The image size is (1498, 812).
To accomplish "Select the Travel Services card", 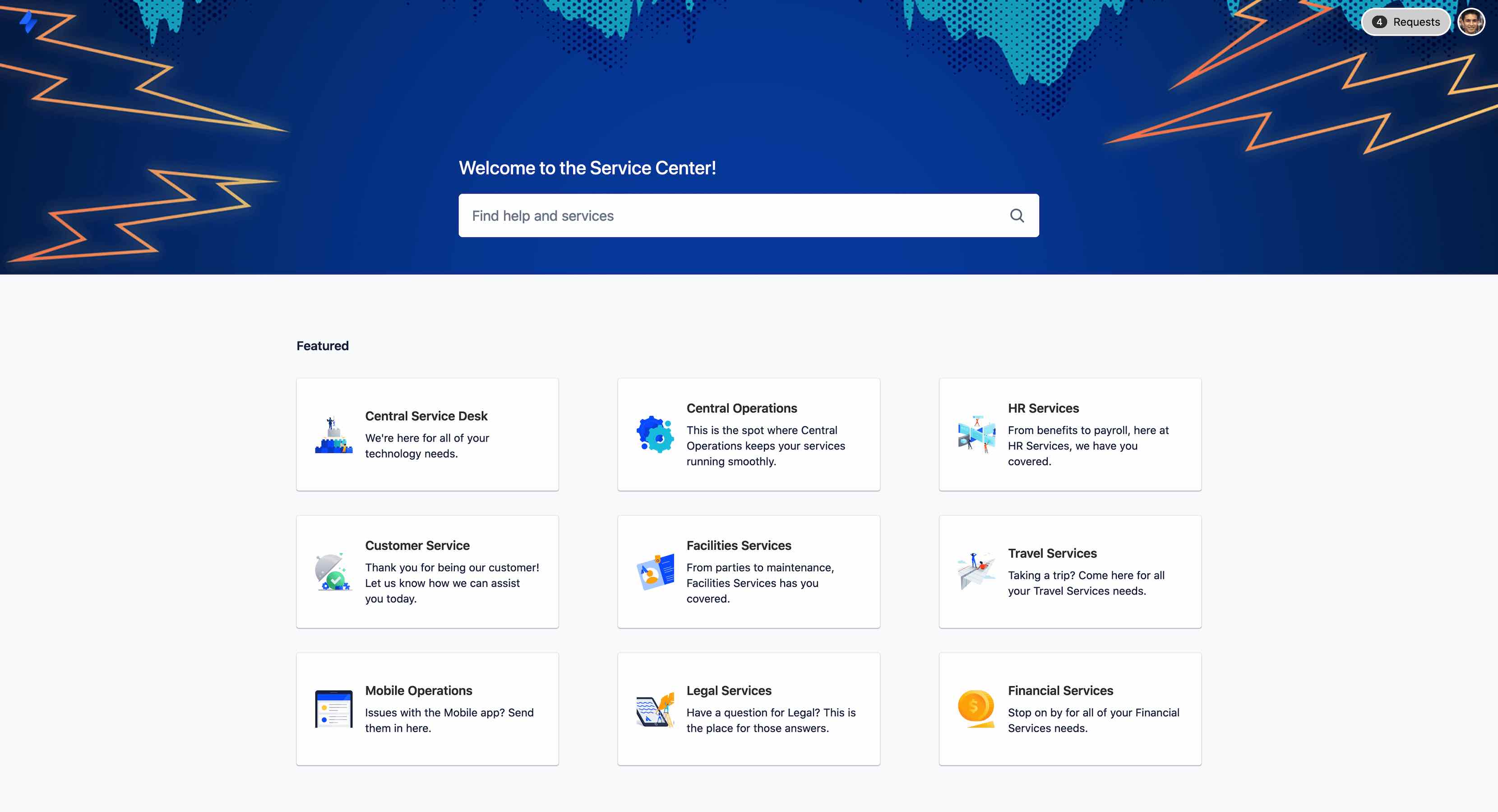I will [x=1070, y=572].
